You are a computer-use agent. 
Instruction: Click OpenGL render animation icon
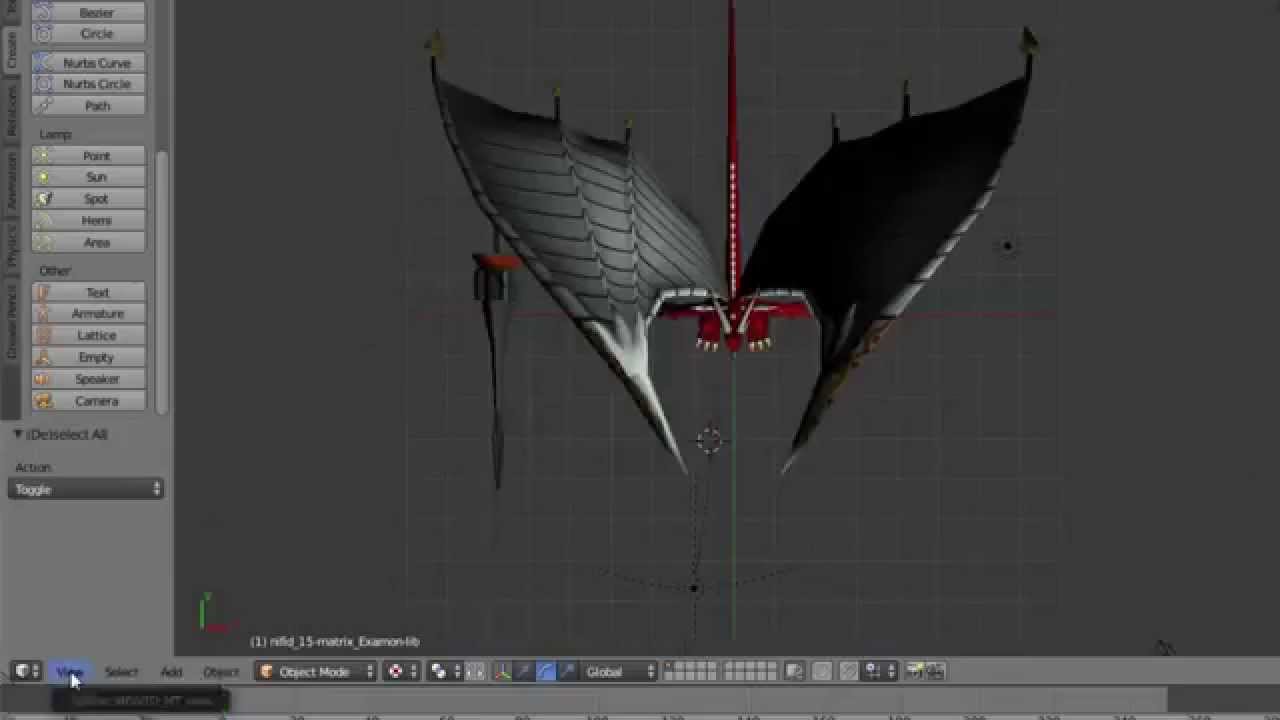click(935, 671)
